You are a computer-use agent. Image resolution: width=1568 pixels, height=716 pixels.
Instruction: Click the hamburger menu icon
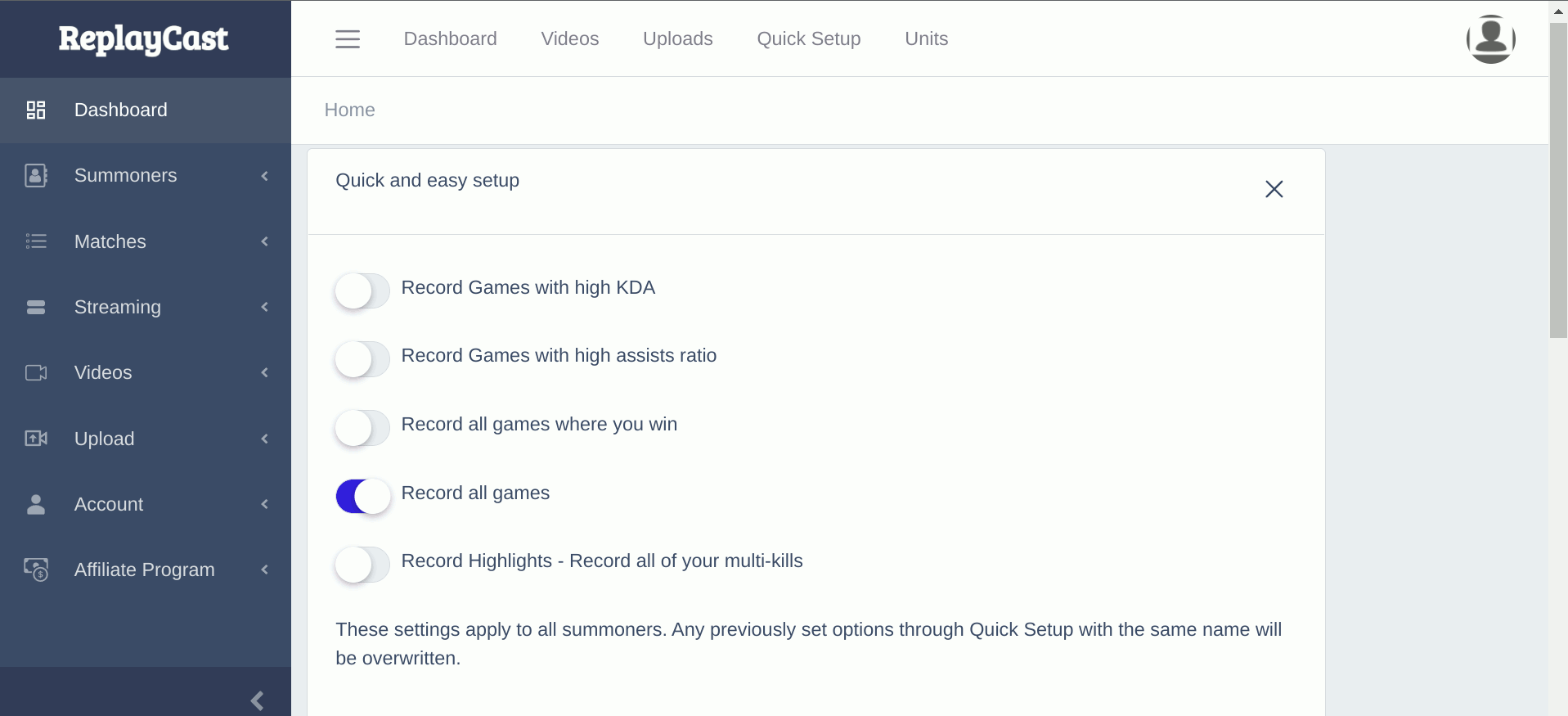click(x=348, y=39)
